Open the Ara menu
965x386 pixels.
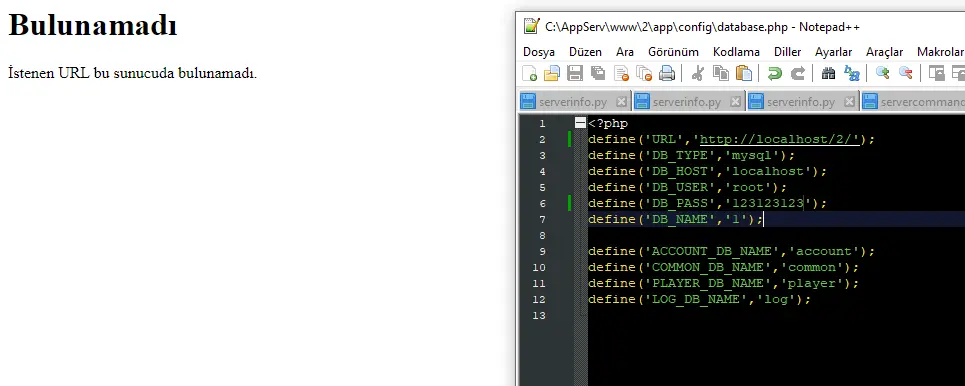625,52
